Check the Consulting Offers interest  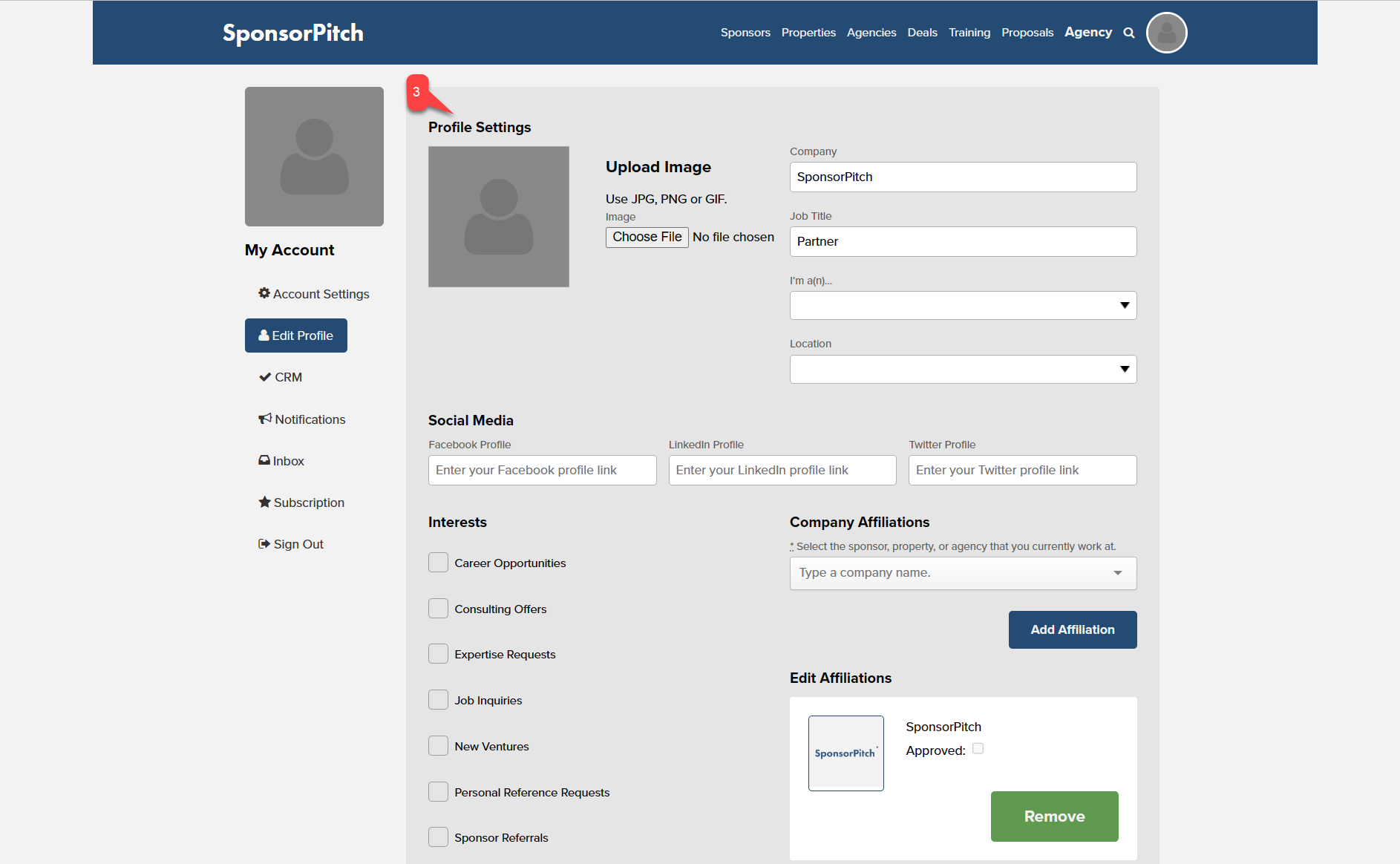pyautogui.click(x=438, y=609)
